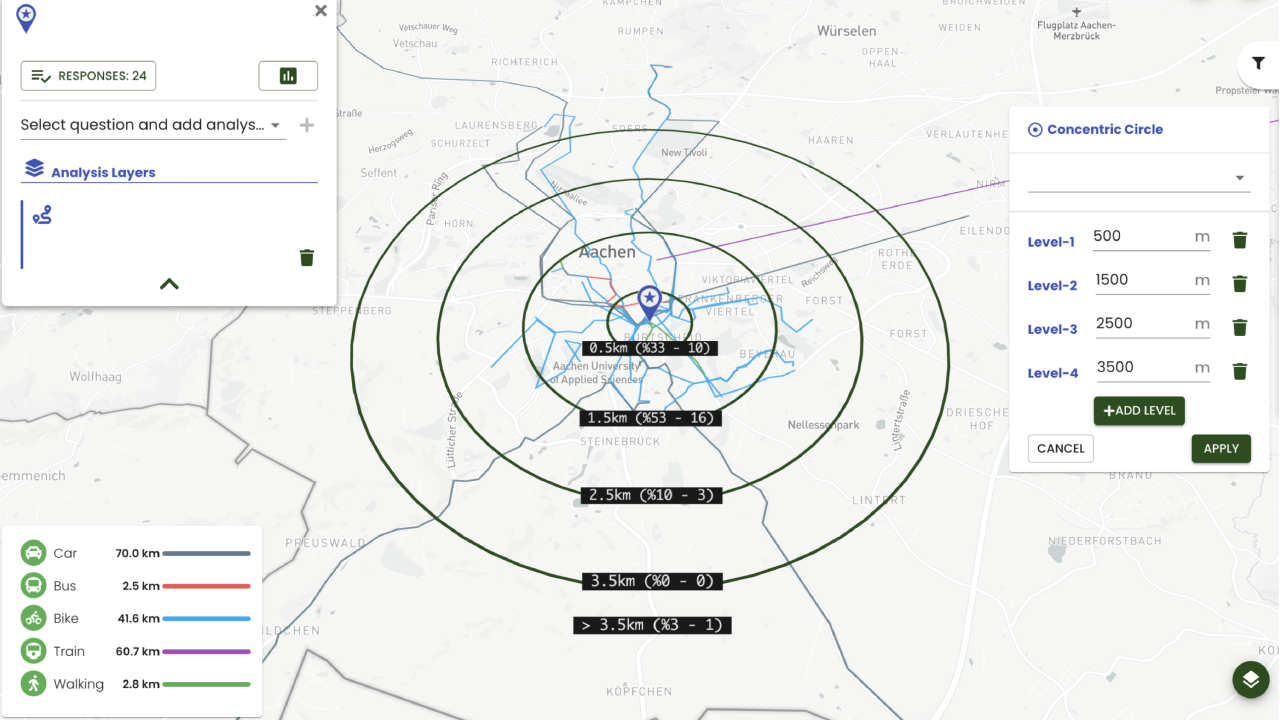
Task: Click the Car 70.0 km value
Action: point(137,553)
